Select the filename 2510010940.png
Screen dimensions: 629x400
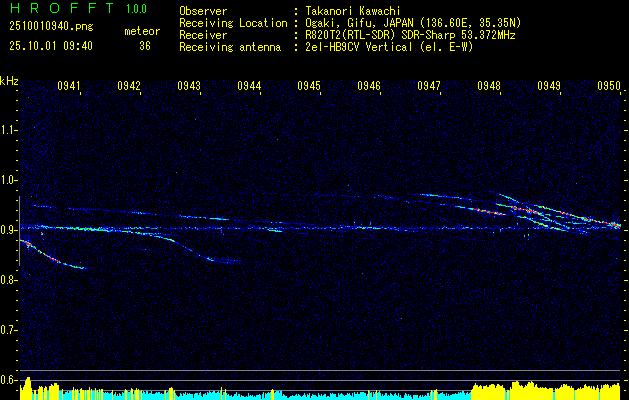(51, 26)
